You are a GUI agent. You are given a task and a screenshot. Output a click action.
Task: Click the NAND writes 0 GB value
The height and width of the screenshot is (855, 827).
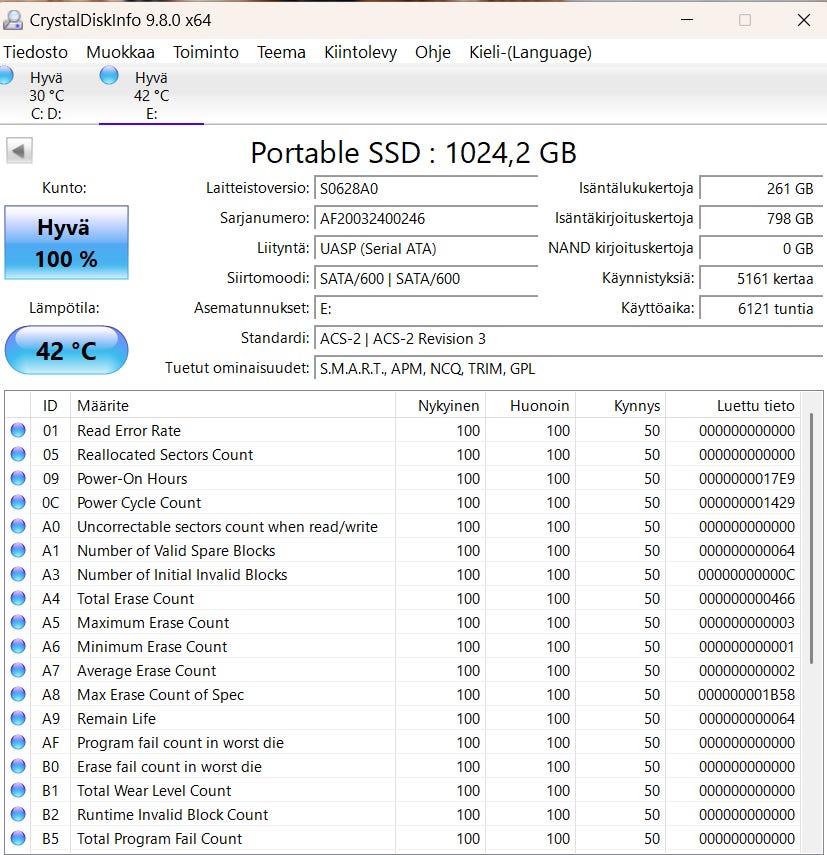point(761,249)
